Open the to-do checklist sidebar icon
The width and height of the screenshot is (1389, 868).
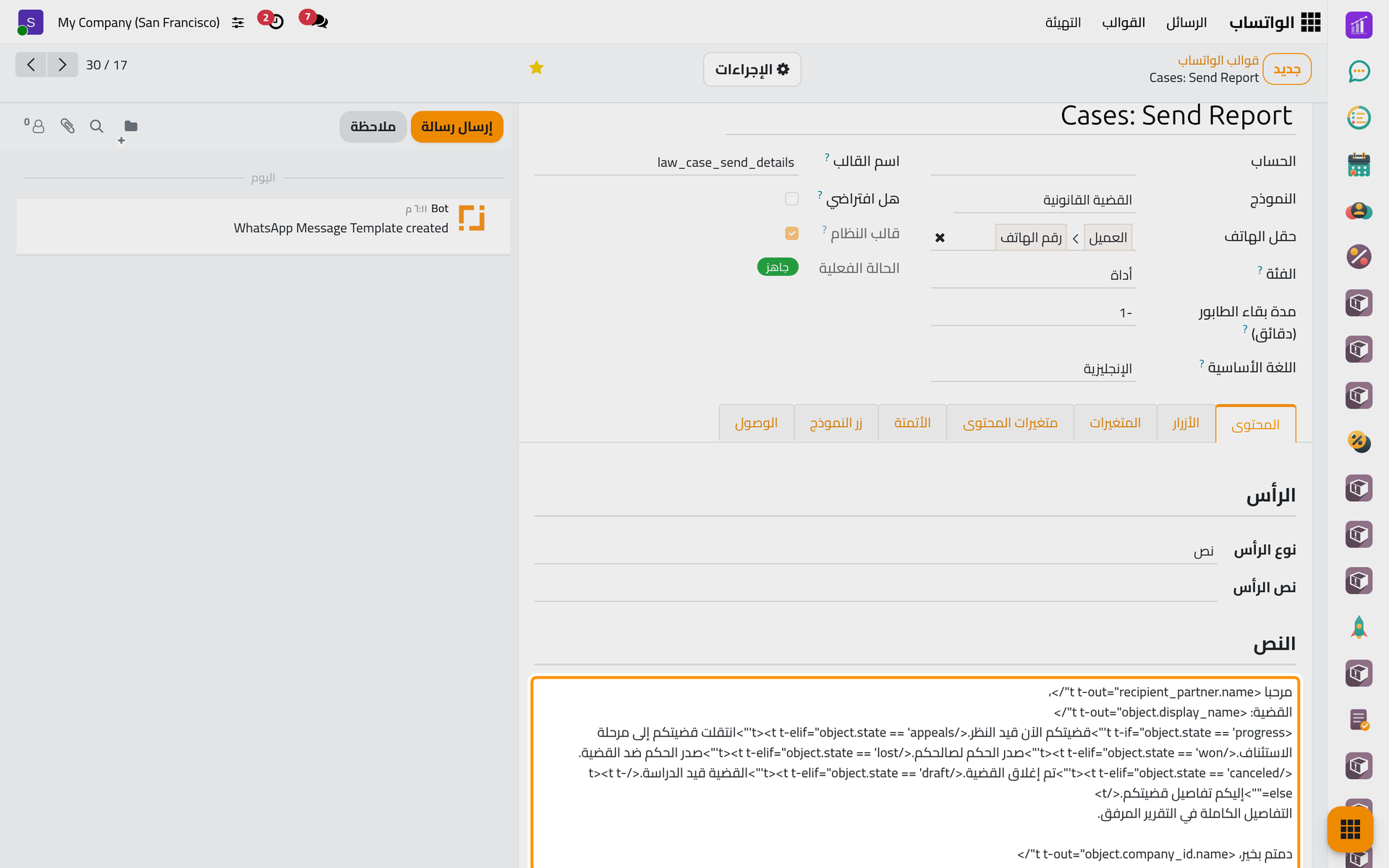pos(1359,118)
